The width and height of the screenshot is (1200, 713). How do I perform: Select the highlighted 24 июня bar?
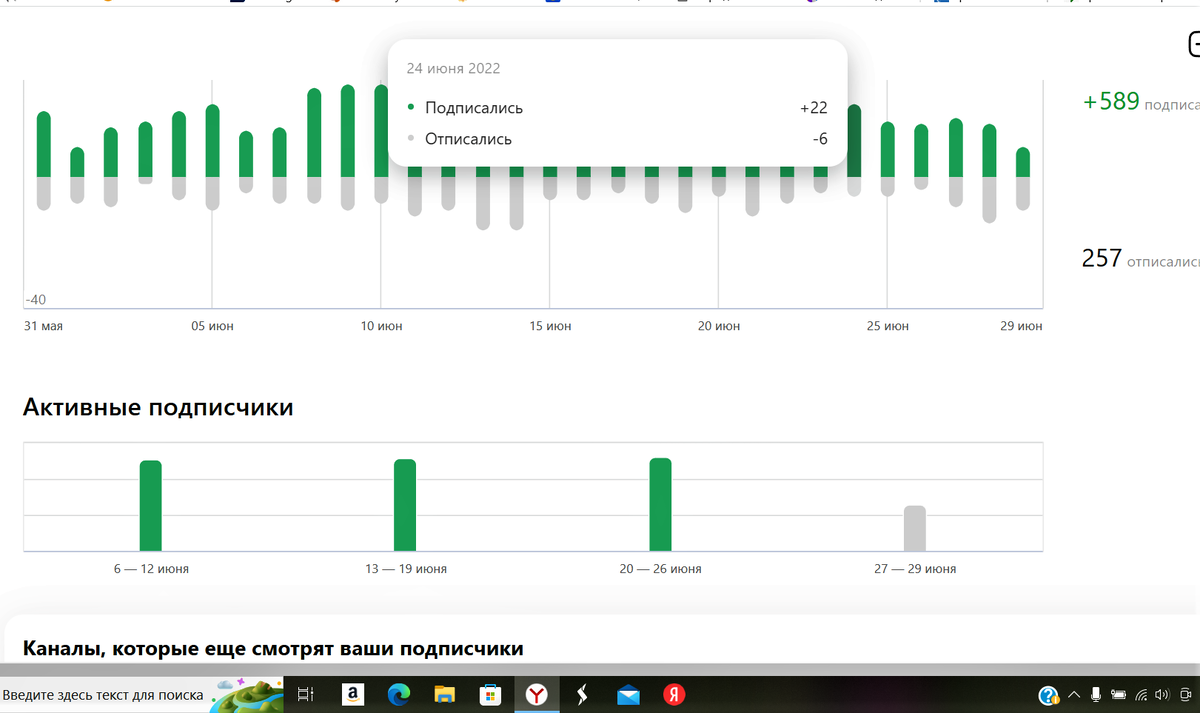(854, 150)
